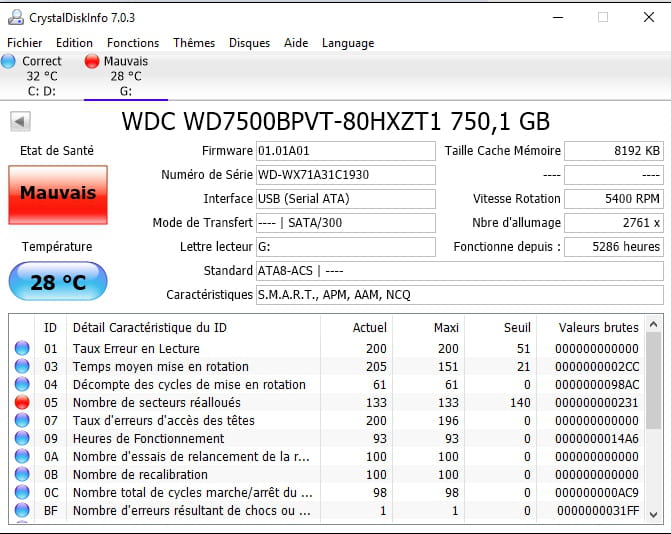The width and height of the screenshot is (671, 534).
Task: Maximize the CrystalDiskInfo window
Action: pos(603,17)
